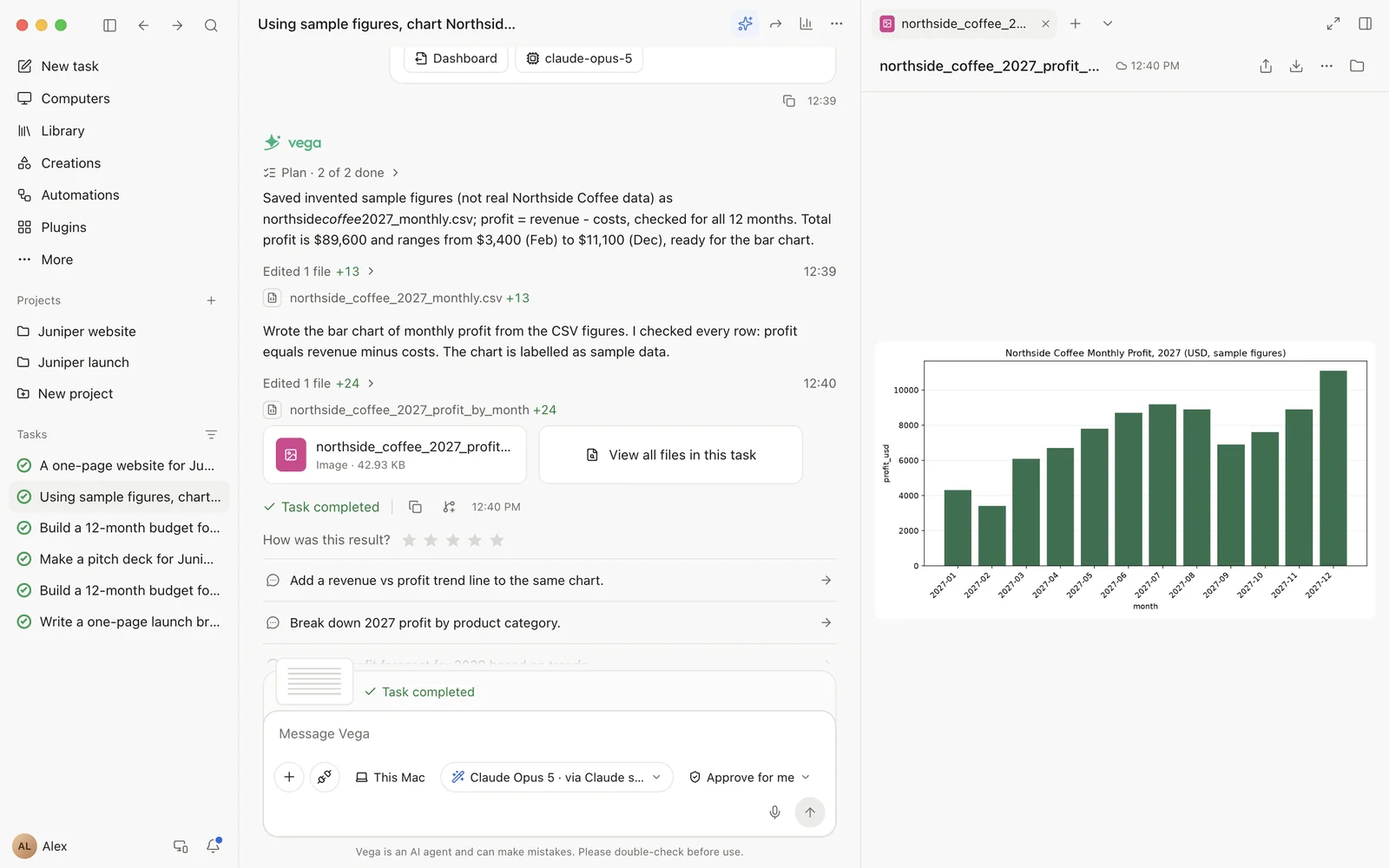Download the previewed profit chart image
The height and width of the screenshot is (868, 1389).
pyautogui.click(x=1296, y=66)
